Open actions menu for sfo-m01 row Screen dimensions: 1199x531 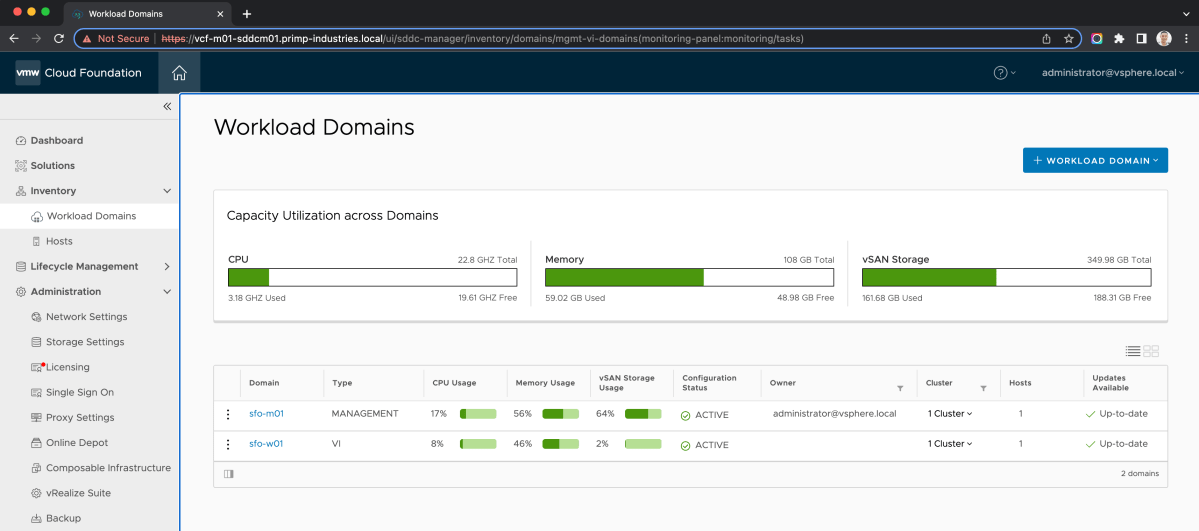coord(227,414)
